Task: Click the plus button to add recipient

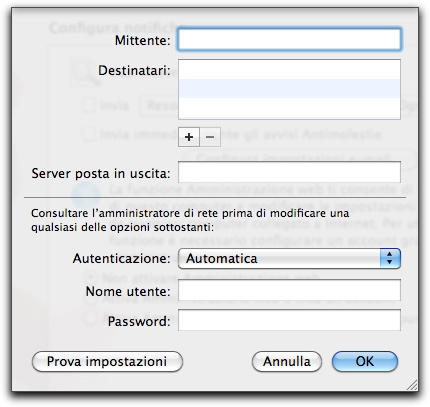Action: [x=189, y=137]
